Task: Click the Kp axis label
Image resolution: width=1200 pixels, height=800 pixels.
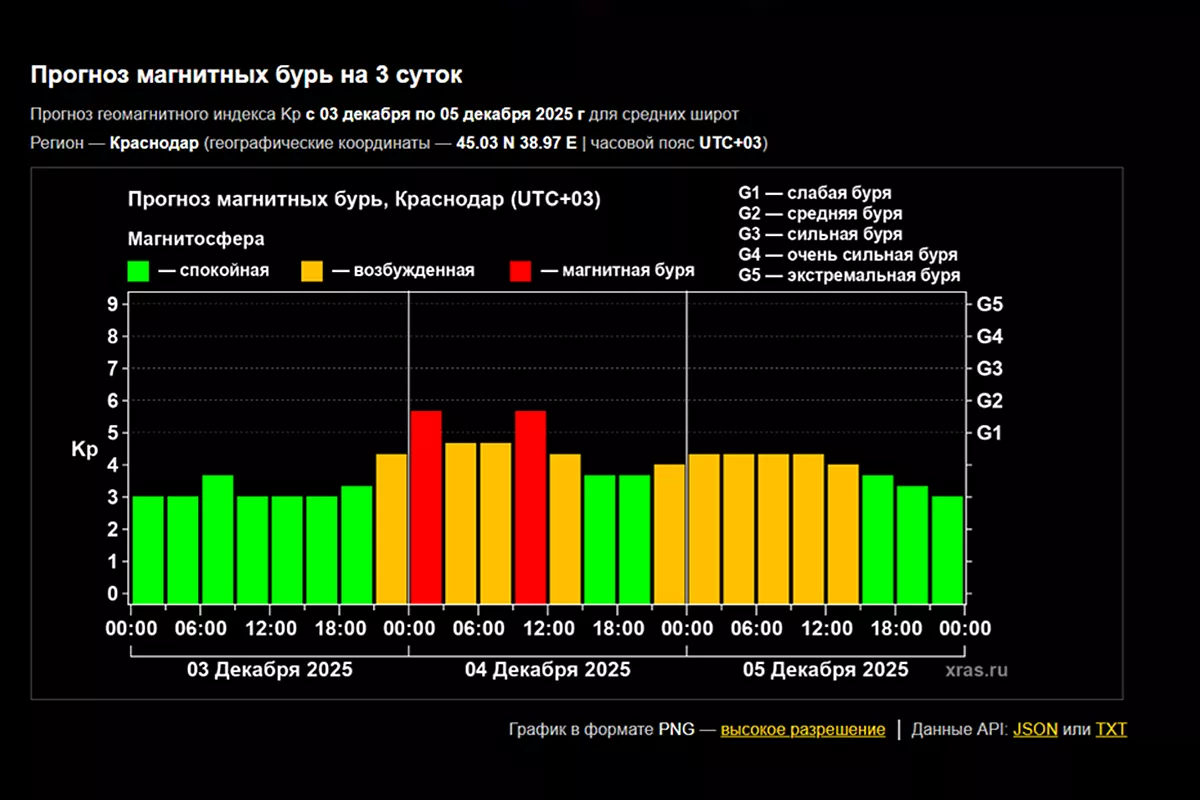Action: [84, 450]
